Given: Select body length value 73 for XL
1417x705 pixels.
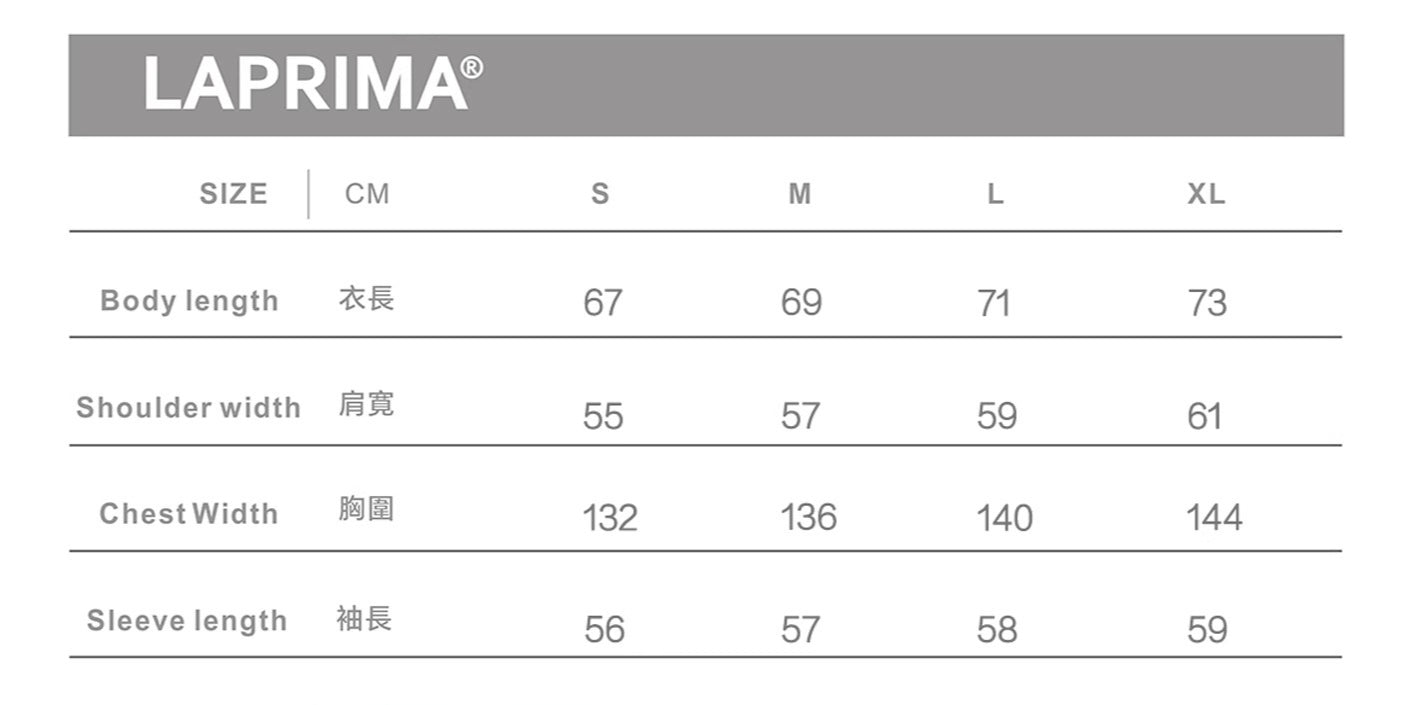Looking at the screenshot, I should [1207, 302].
